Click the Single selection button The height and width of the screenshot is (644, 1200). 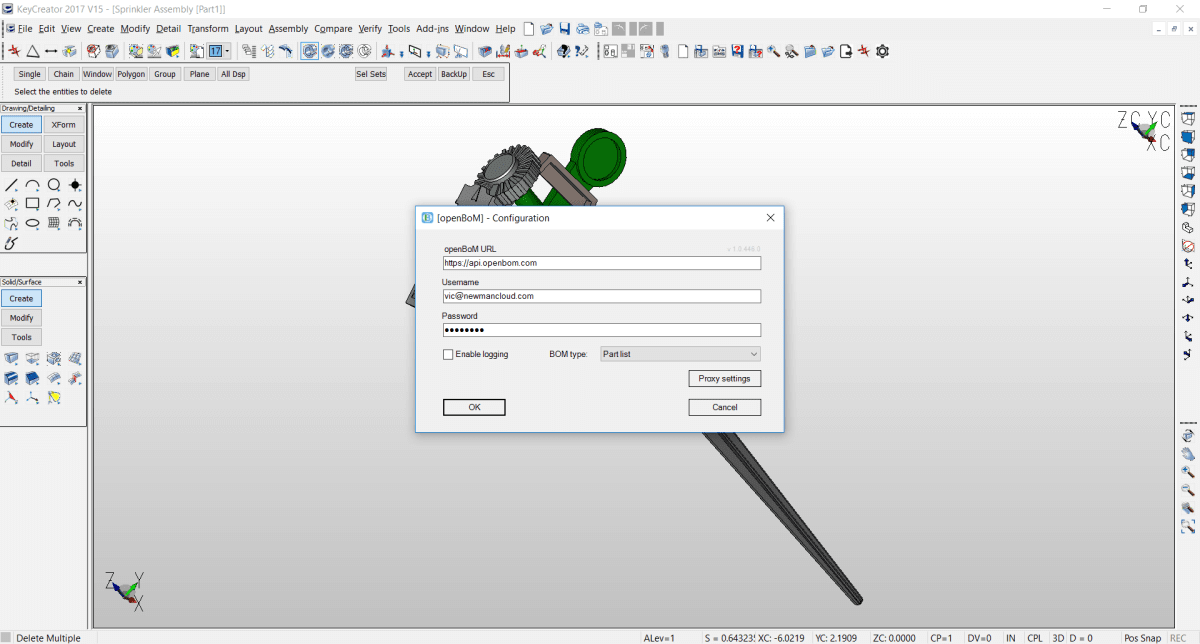pos(30,74)
